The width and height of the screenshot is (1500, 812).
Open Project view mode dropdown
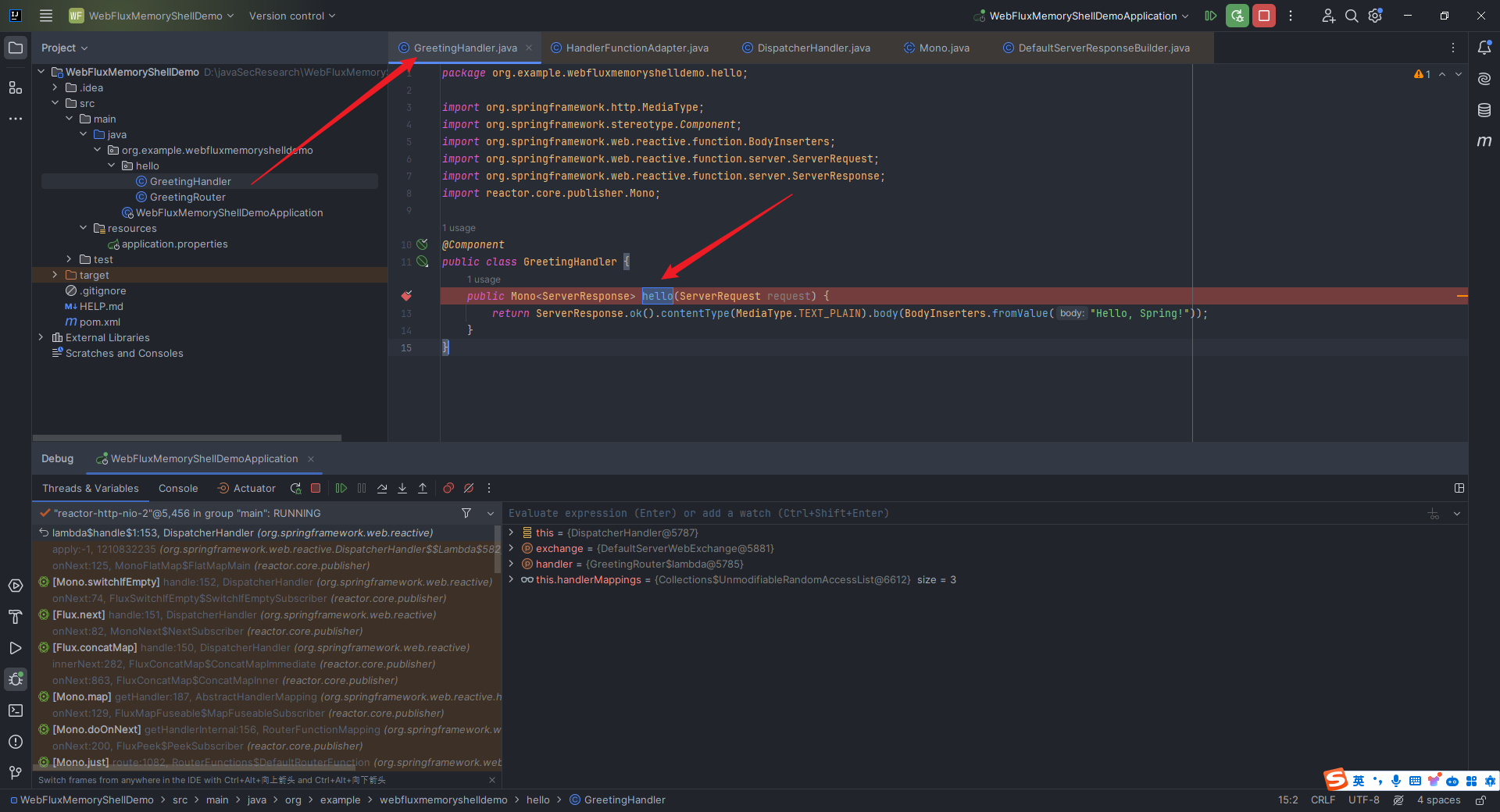[65, 48]
